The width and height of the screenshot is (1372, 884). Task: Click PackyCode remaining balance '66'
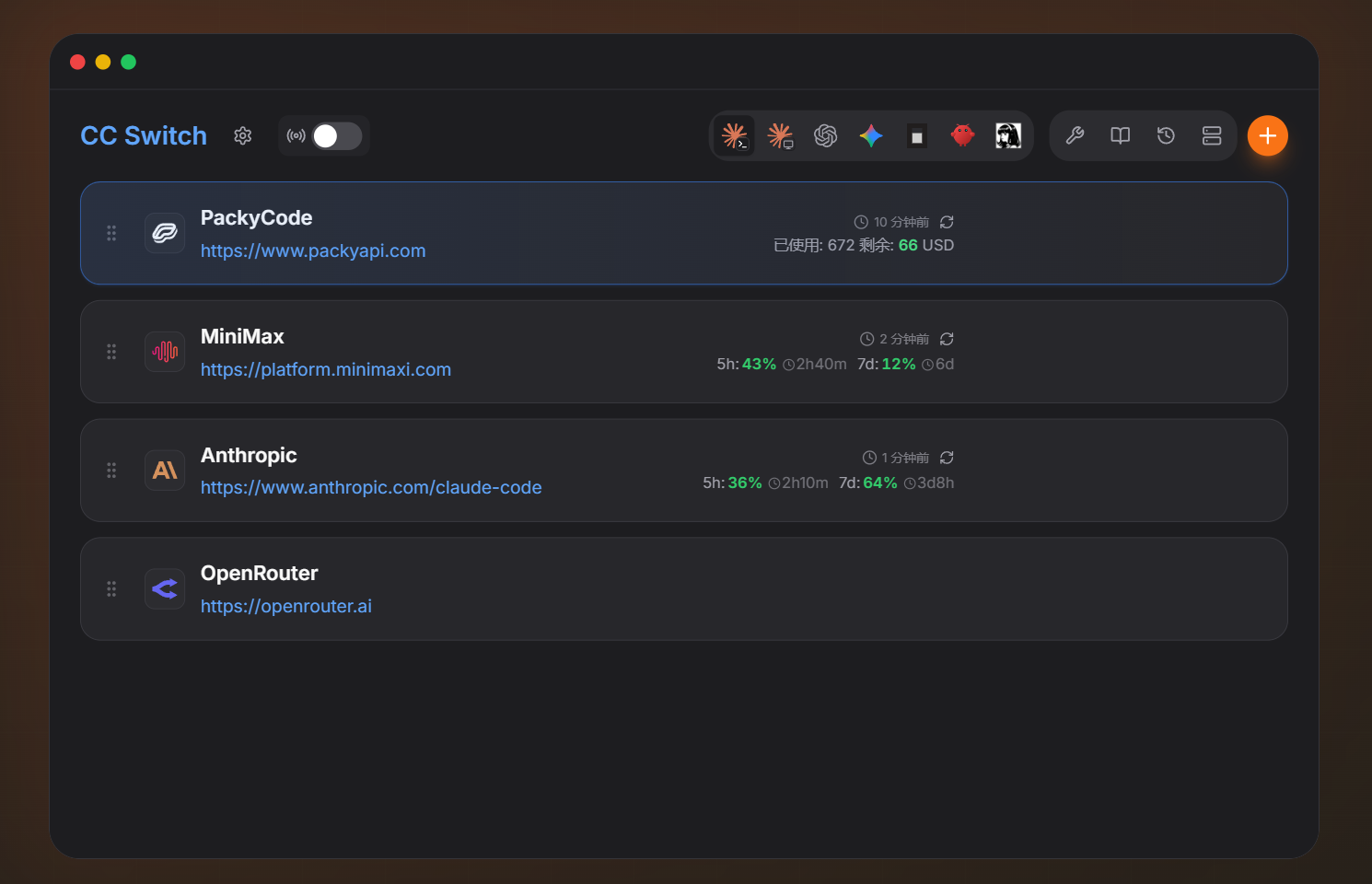click(908, 245)
